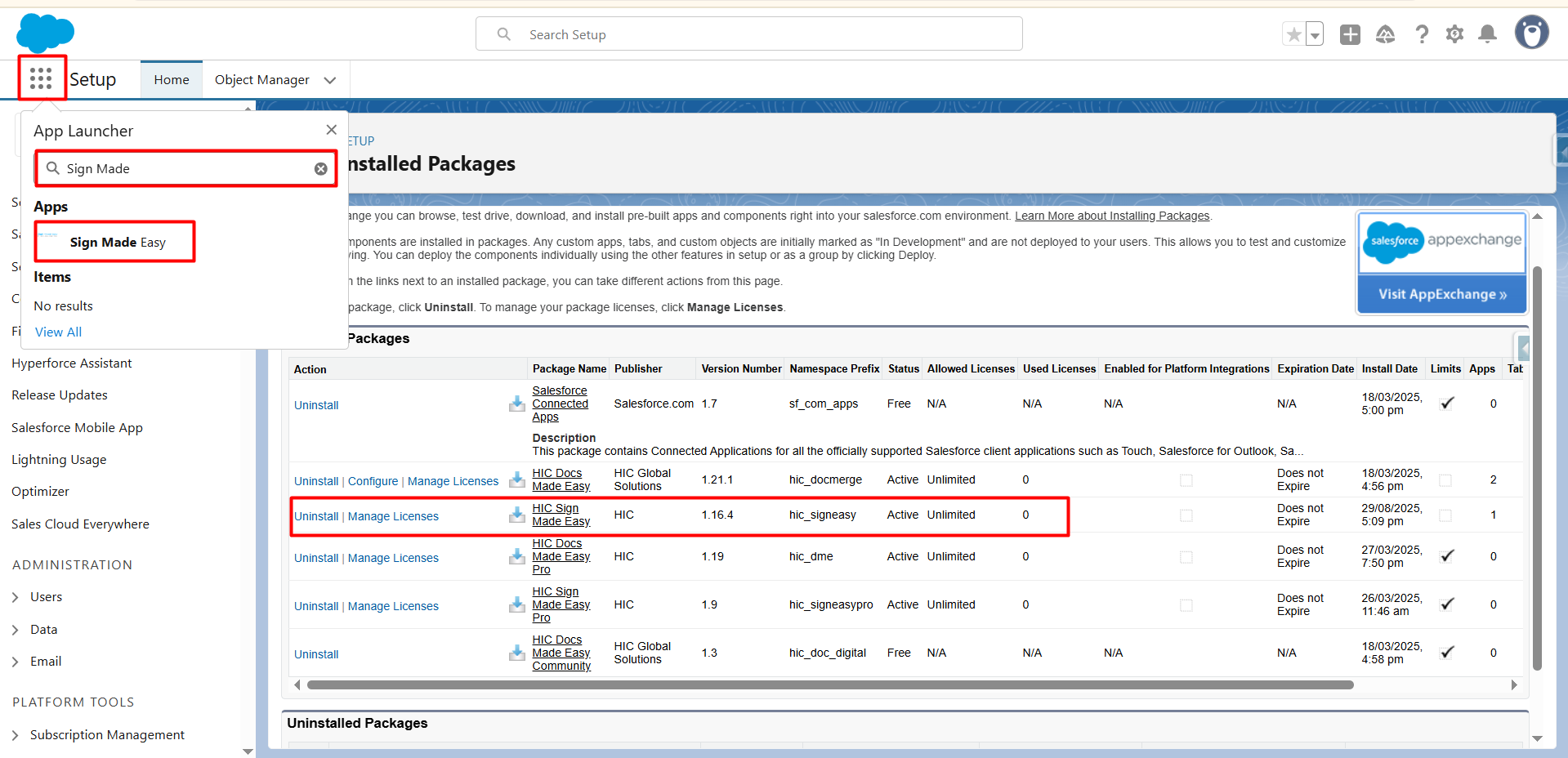Image resolution: width=1568 pixels, height=758 pixels.
Task: Expand the Users section in sidebar
Action: (16, 597)
